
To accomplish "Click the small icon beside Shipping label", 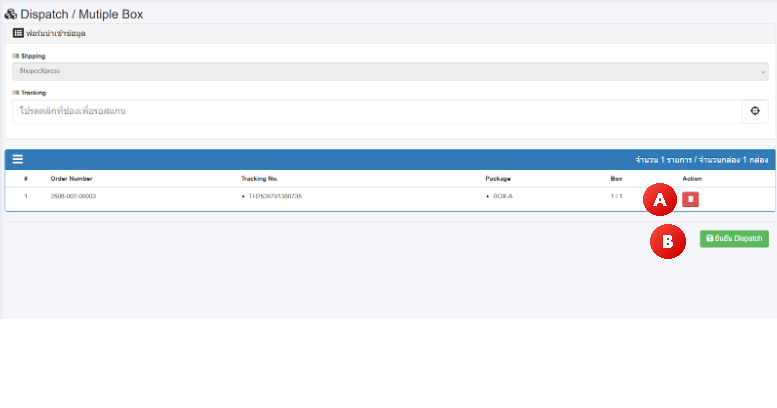I will (x=15, y=56).
